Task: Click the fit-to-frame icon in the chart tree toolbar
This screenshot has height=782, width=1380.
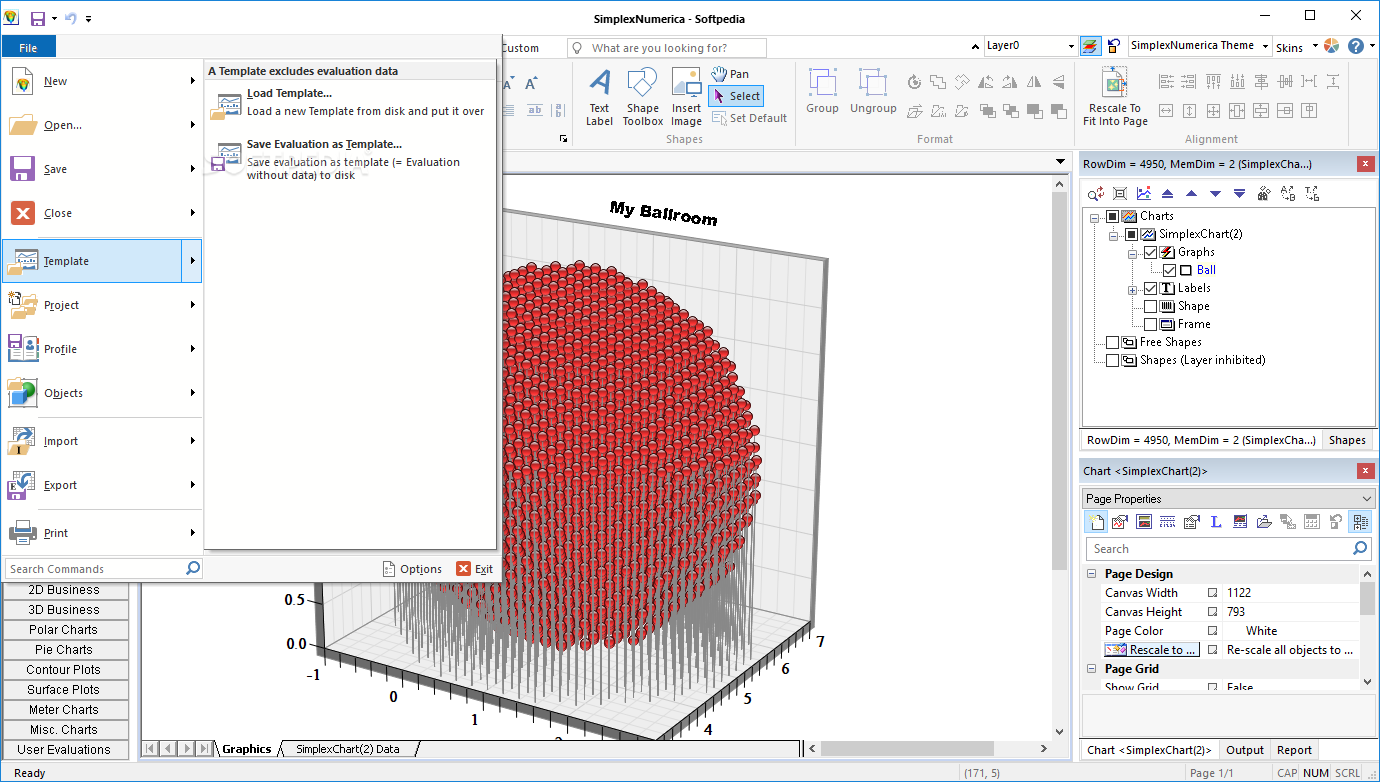Action: [1120, 194]
